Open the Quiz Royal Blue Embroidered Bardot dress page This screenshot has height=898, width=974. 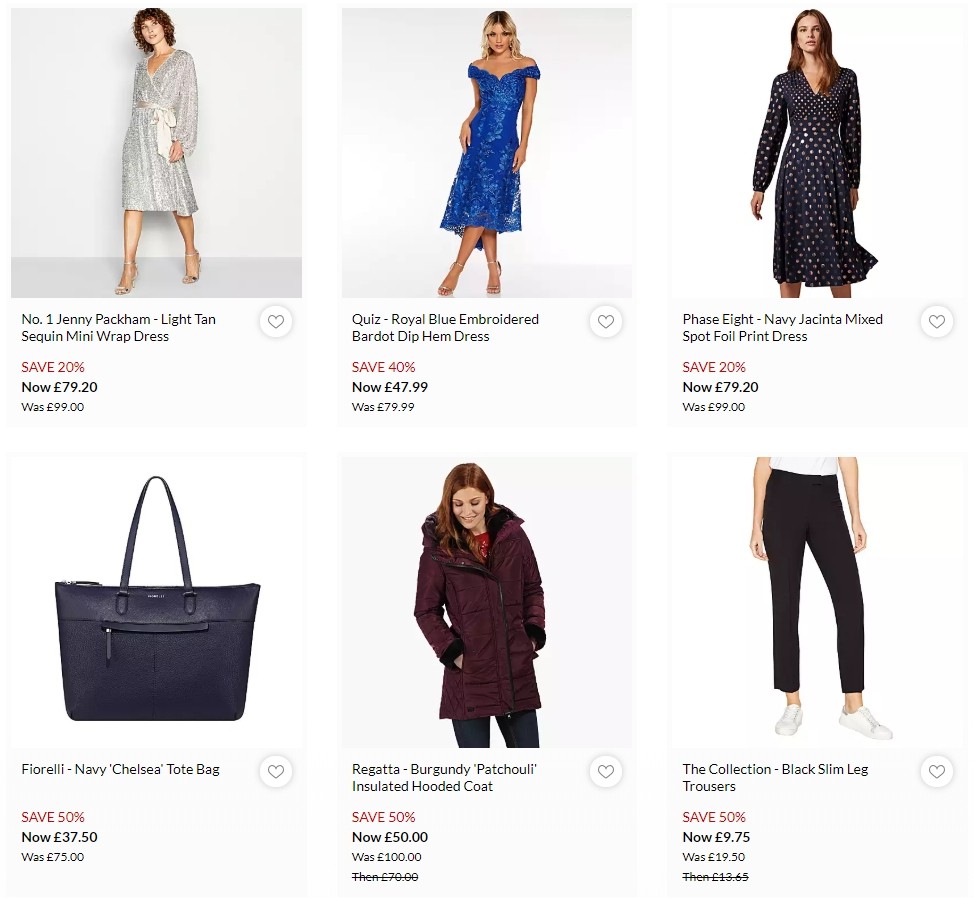(445, 328)
